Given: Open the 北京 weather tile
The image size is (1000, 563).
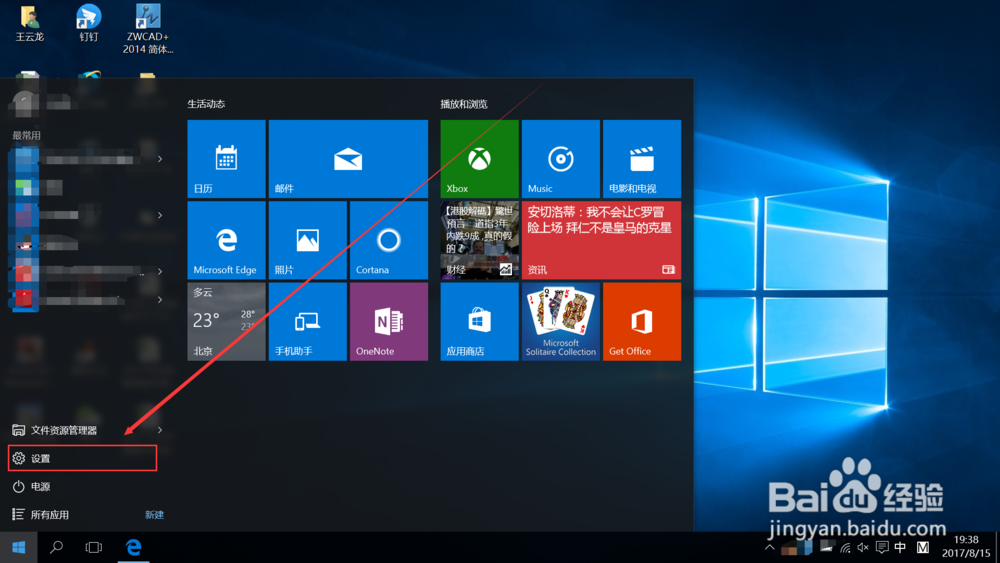Looking at the screenshot, I should 226,321.
